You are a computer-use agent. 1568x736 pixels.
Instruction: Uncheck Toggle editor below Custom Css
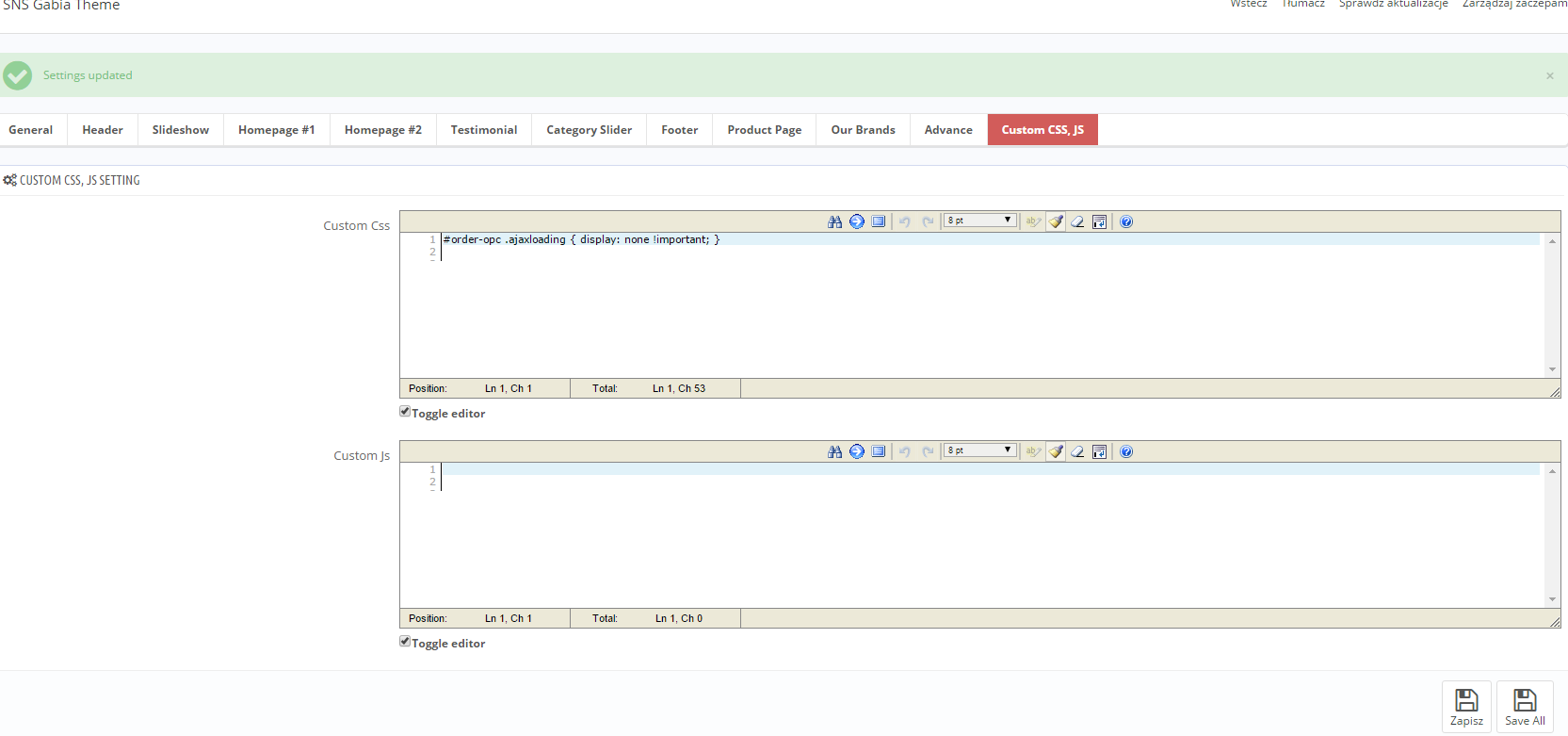tap(405, 412)
